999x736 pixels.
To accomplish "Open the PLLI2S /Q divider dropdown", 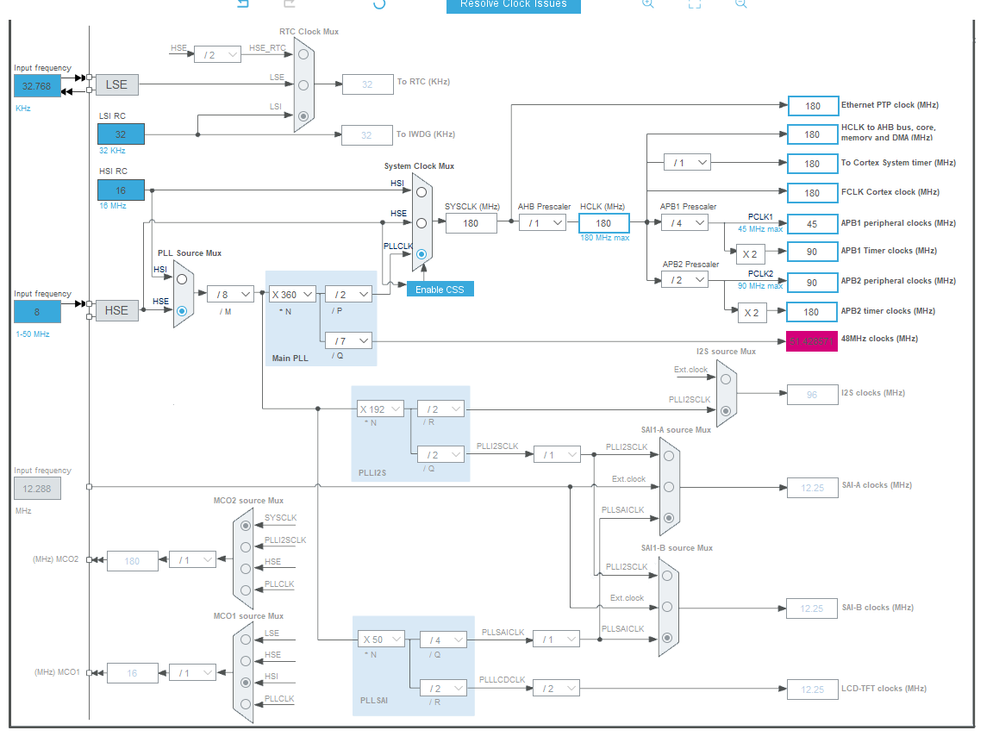I will [441, 455].
